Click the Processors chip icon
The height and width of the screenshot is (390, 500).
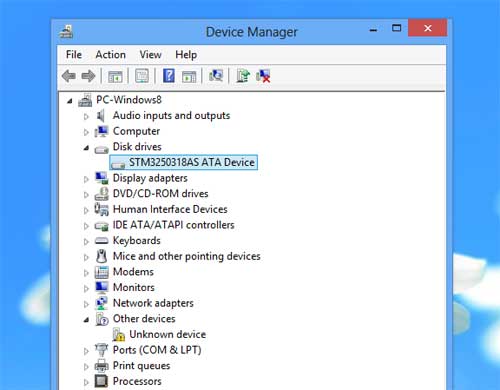101,381
